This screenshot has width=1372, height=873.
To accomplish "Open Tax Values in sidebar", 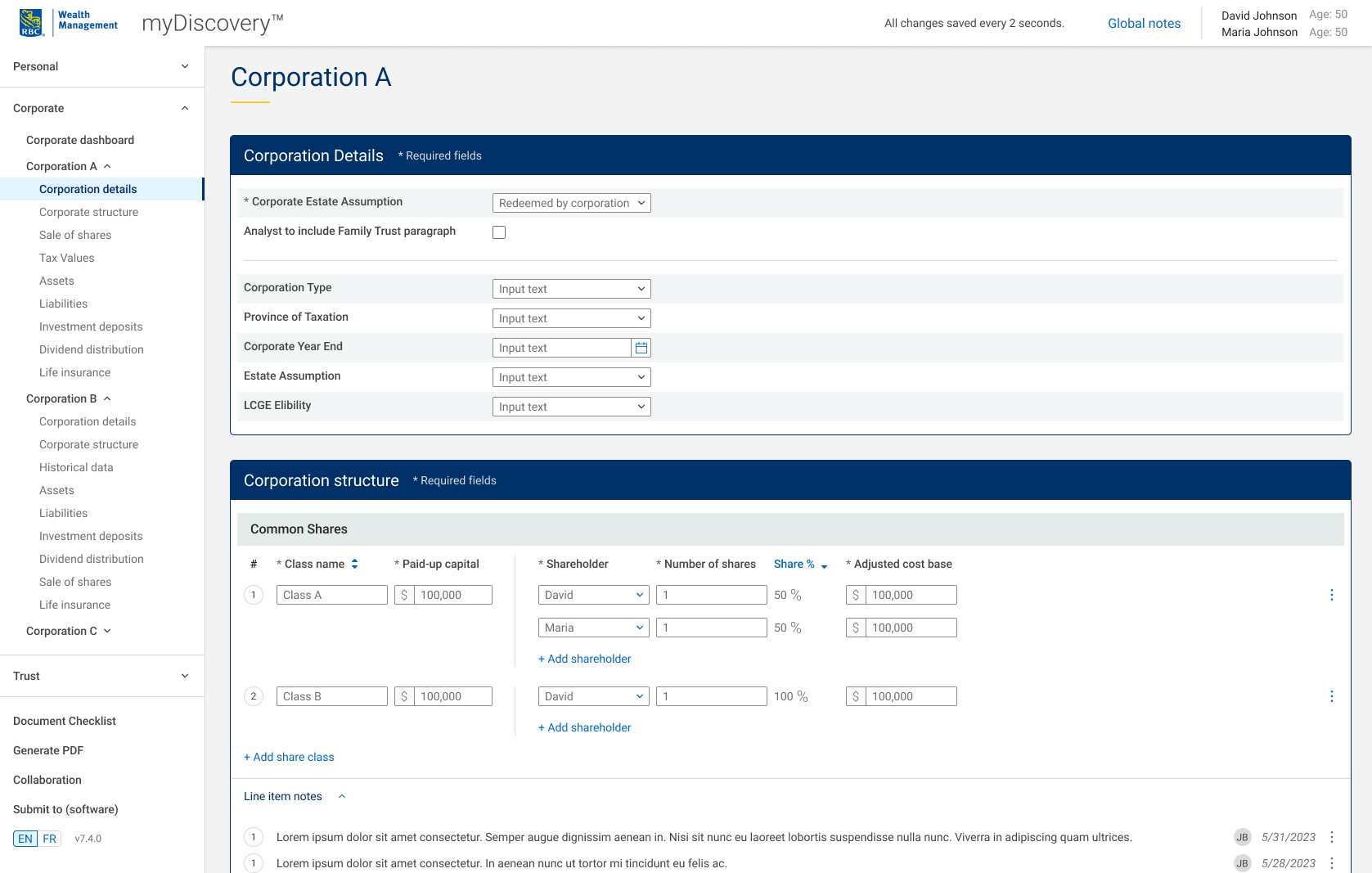I will click(x=67, y=258).
